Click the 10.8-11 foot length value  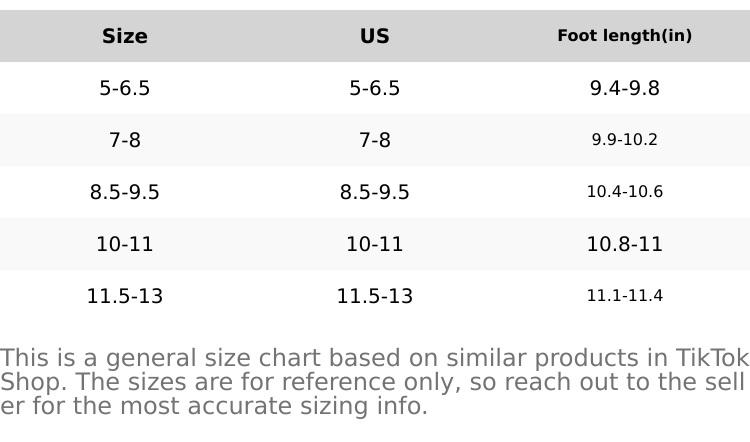point(625,244)
